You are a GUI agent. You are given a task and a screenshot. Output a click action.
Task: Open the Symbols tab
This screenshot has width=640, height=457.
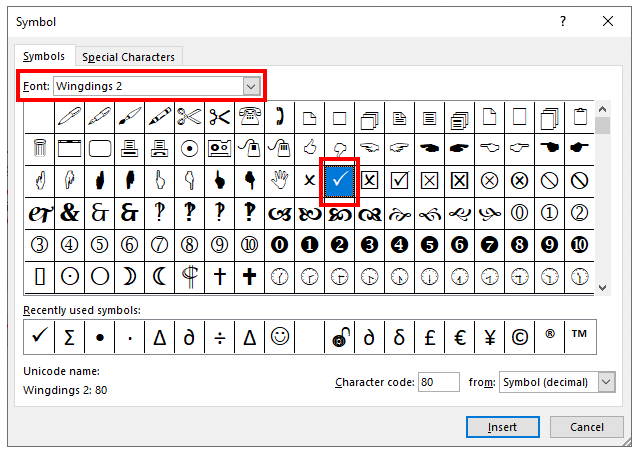44,57
